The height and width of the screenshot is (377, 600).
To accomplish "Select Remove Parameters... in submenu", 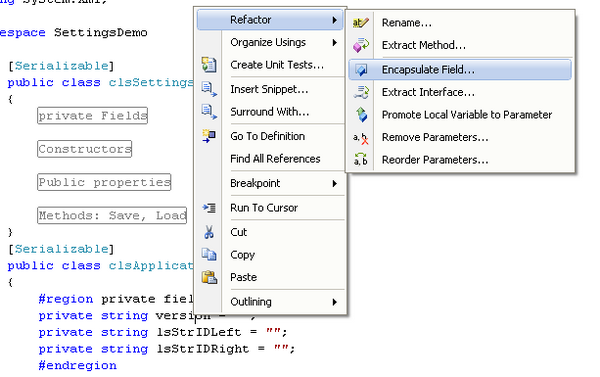I will pos(460,137).
